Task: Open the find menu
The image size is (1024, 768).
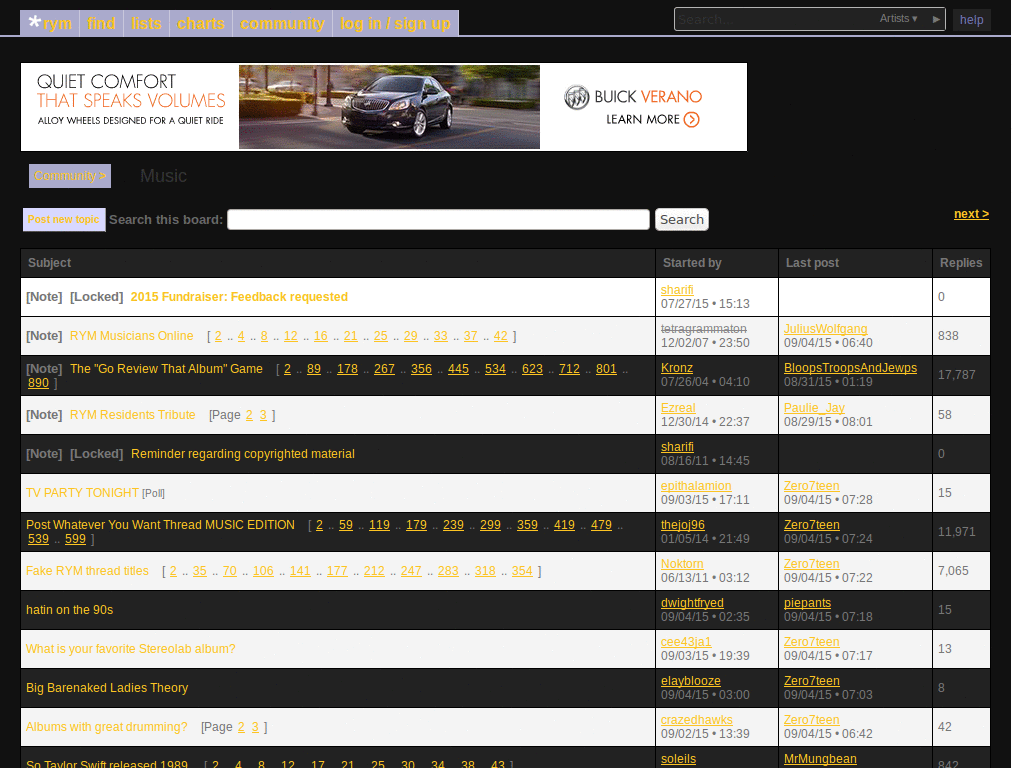Action: point(101,23)
